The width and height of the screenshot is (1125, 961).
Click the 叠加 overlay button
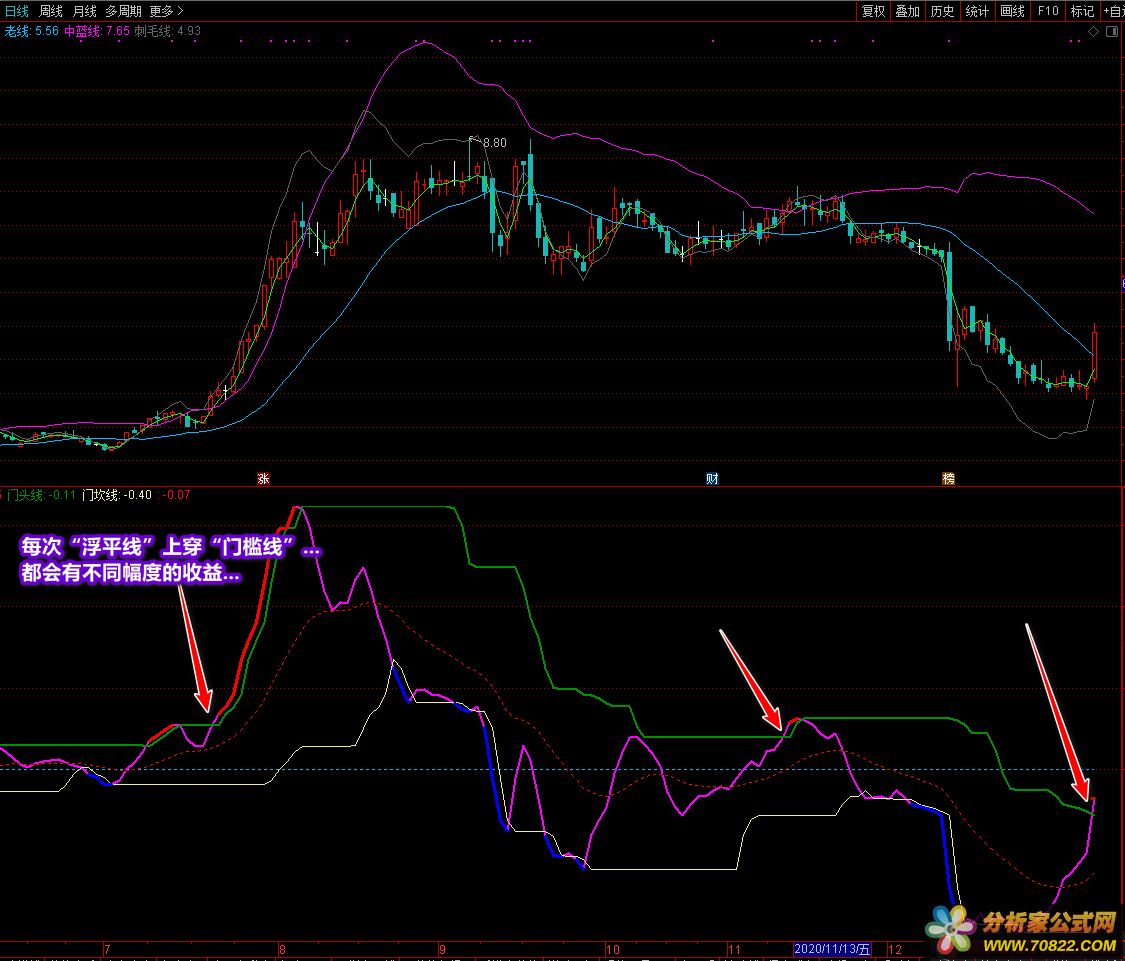(908, 11)
